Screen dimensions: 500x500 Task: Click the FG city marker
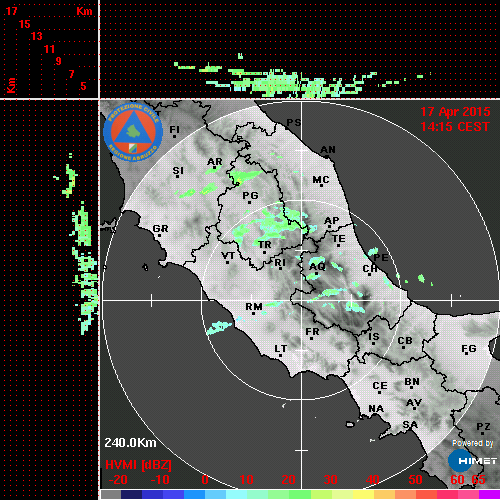(x=466, y=354)
